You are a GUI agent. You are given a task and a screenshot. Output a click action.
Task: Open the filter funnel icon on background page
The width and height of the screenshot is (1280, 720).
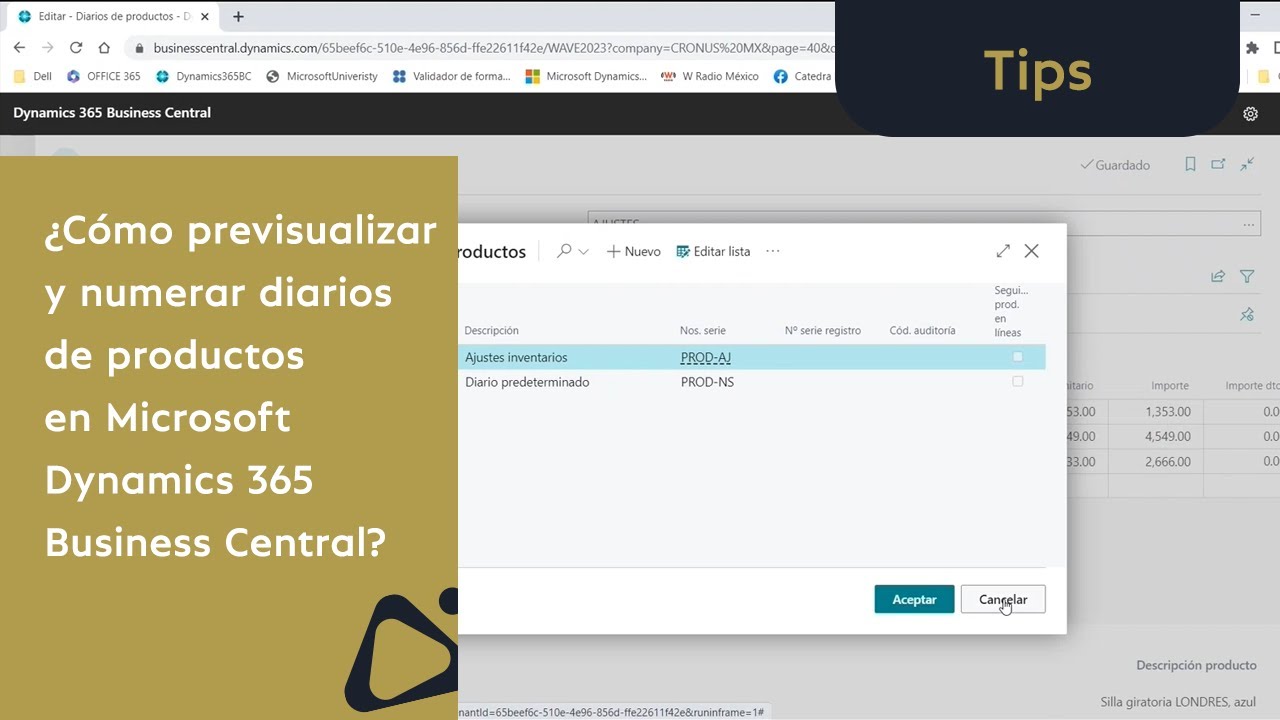click(x=1247, y=276)
